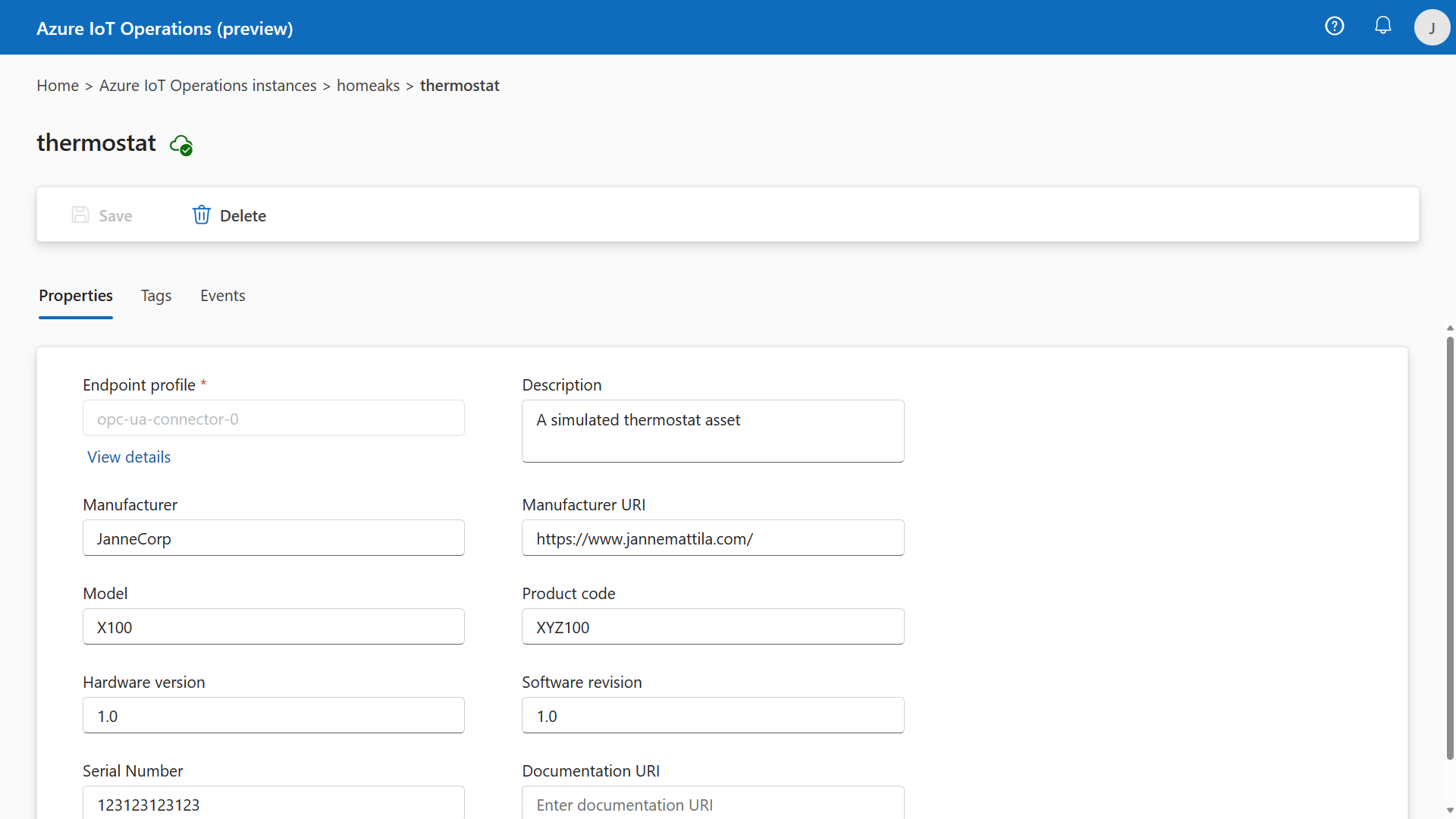Click the Delete button label
The height and width of the screenshot is (819, 1456).
coord(243,216)
